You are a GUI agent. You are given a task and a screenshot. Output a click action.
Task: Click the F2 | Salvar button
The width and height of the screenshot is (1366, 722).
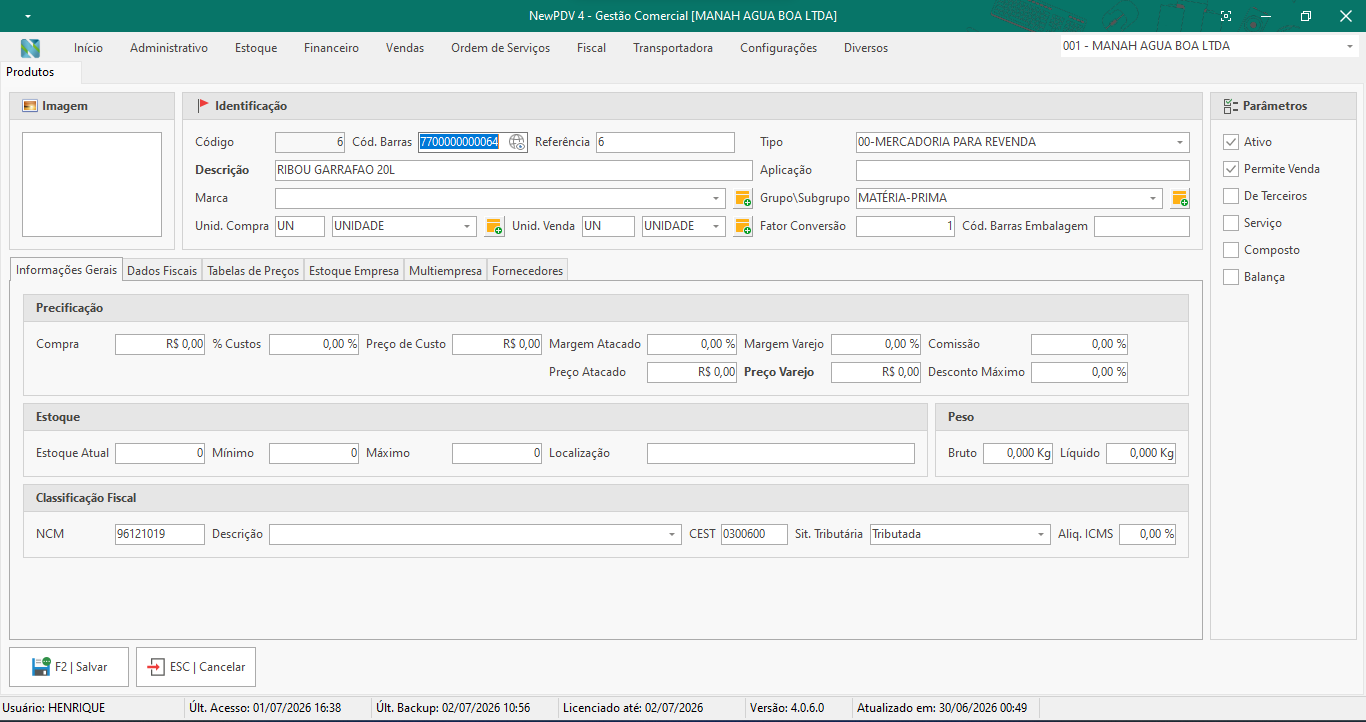point(69,667)
